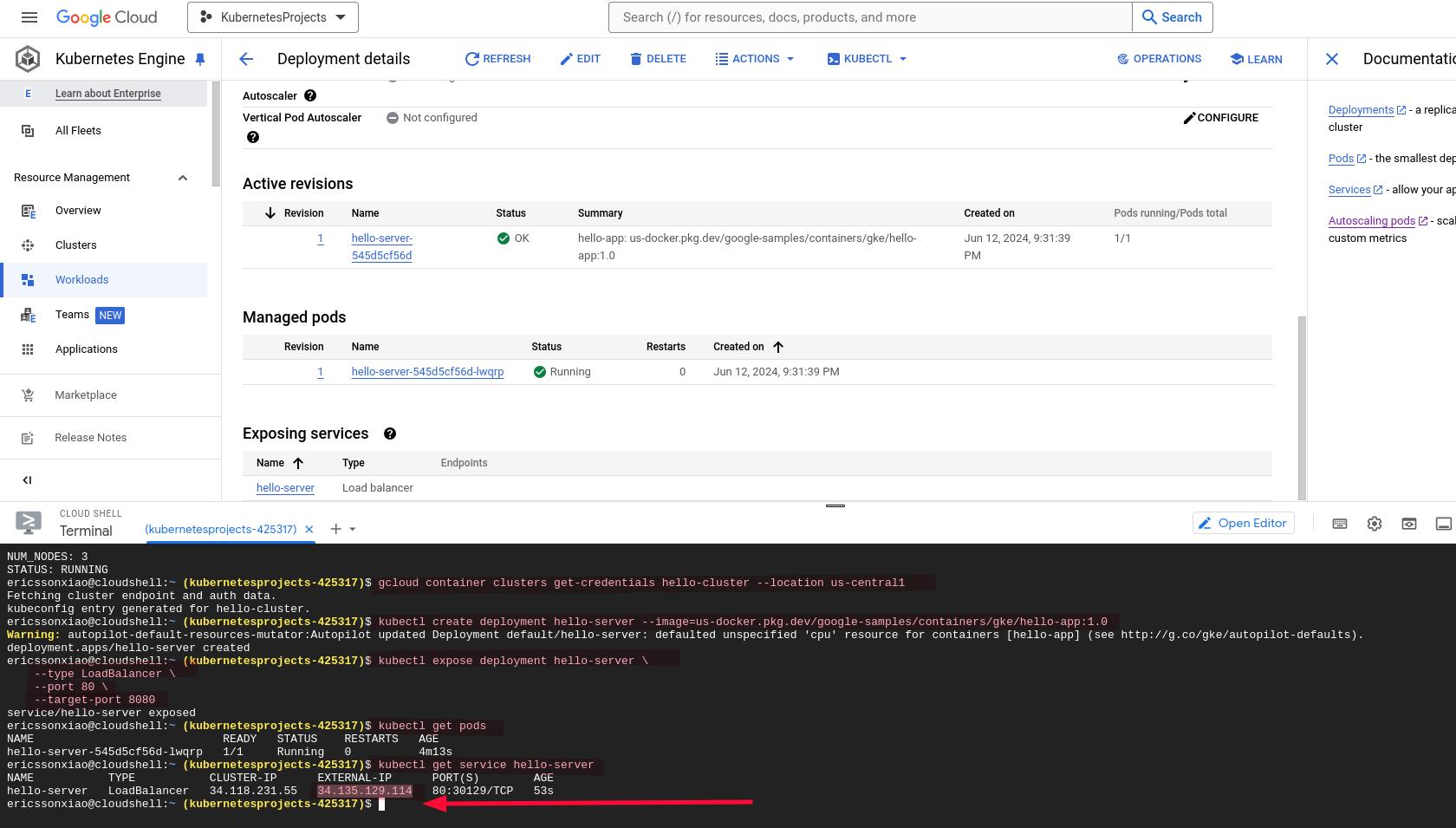This screenshot has height=828, width=1456.
Task: Open the new tab options dropdown arrow
Action: (x=353, y=529)
